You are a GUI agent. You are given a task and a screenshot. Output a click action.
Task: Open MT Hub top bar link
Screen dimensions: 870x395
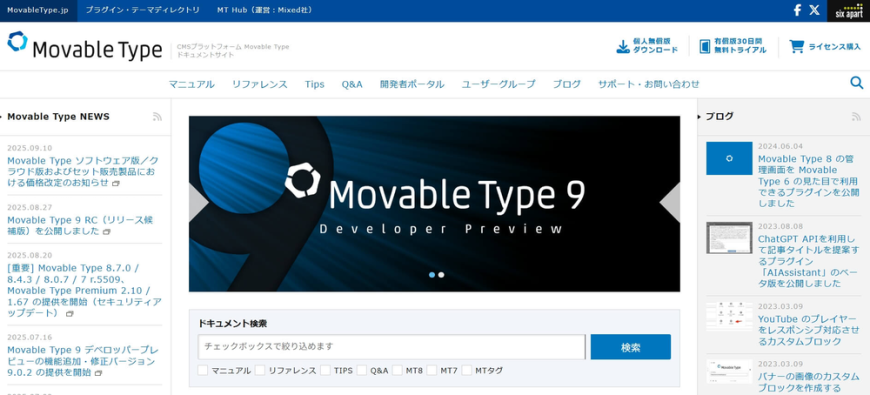(265, 11)
